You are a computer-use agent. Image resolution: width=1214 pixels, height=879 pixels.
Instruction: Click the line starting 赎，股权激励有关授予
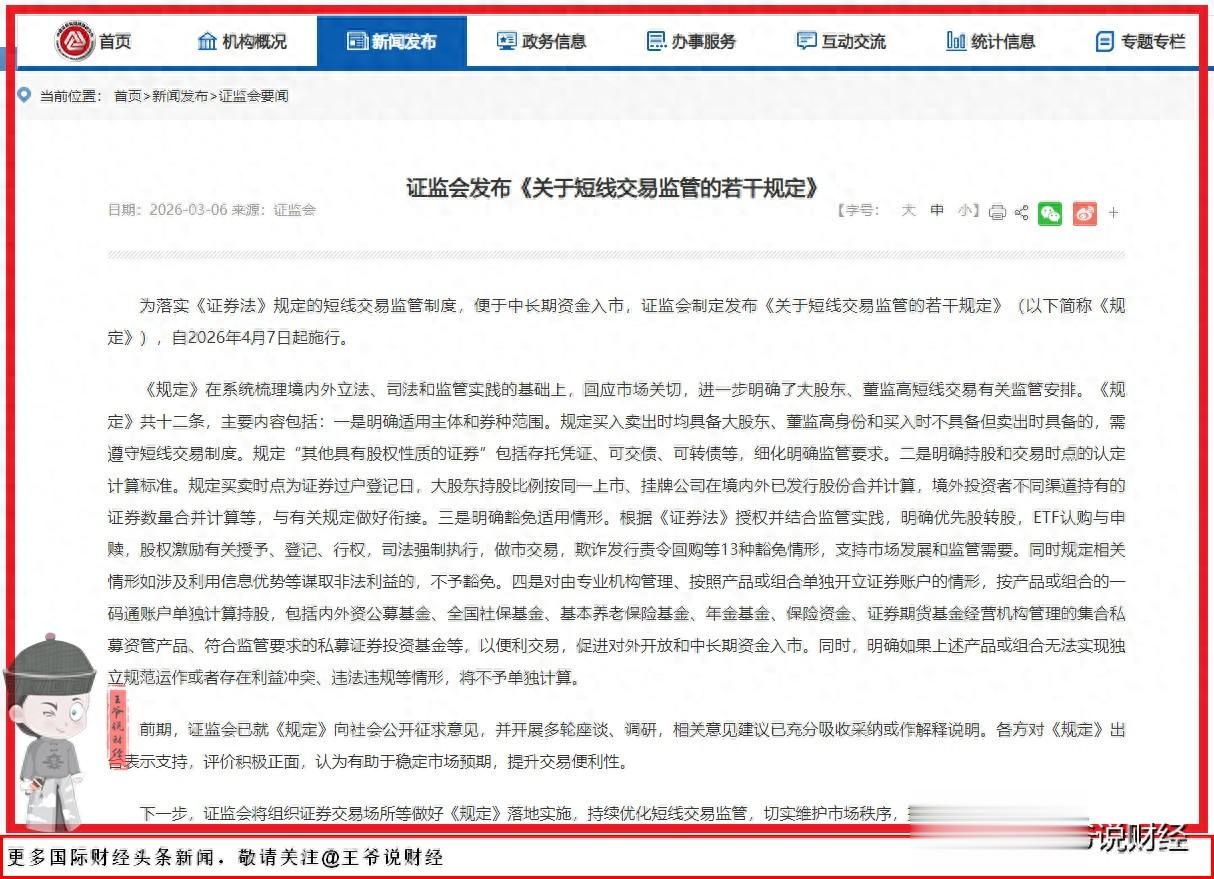616,549
